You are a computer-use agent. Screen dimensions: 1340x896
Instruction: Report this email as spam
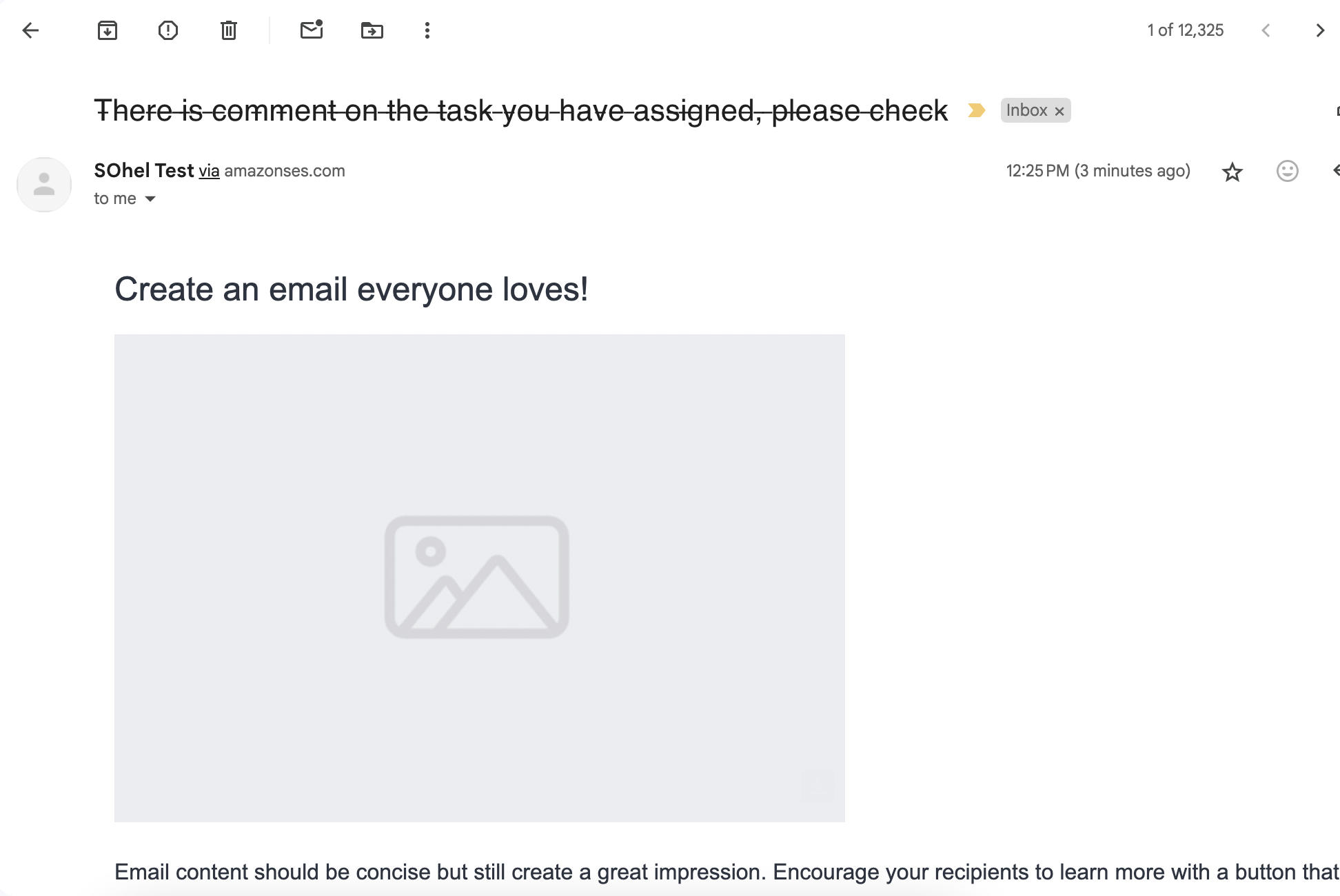click(x=168, y=30)
